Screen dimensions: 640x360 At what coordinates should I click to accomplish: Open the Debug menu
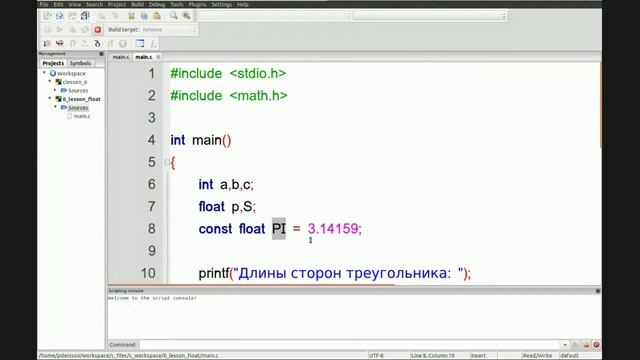(x=157, y=4)
